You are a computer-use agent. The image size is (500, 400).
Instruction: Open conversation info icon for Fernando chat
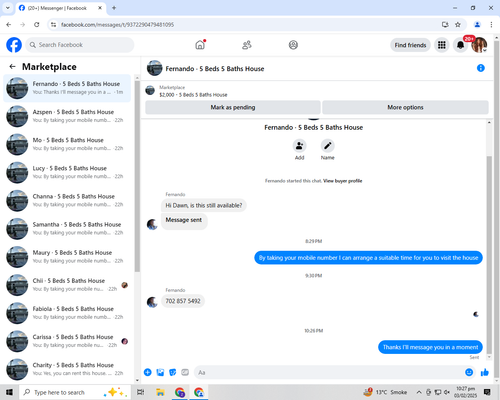(481, 68)
